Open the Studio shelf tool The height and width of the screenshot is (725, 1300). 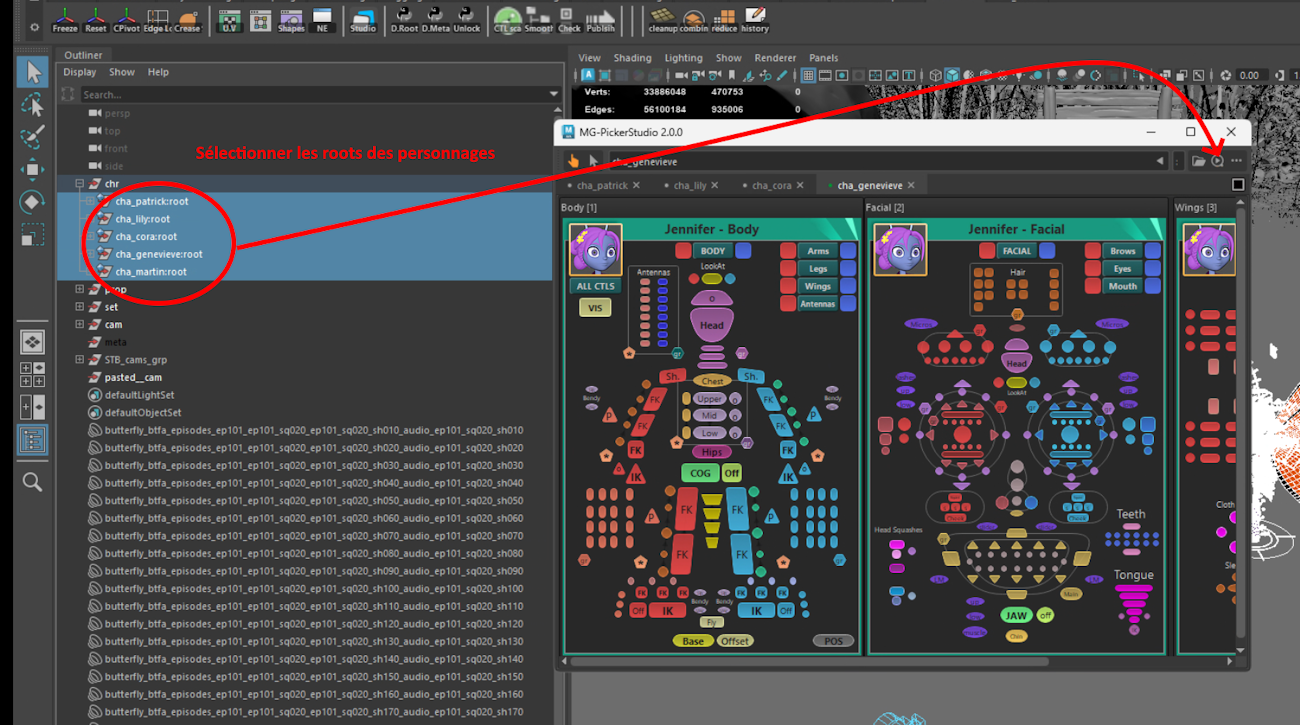[362, 20]
